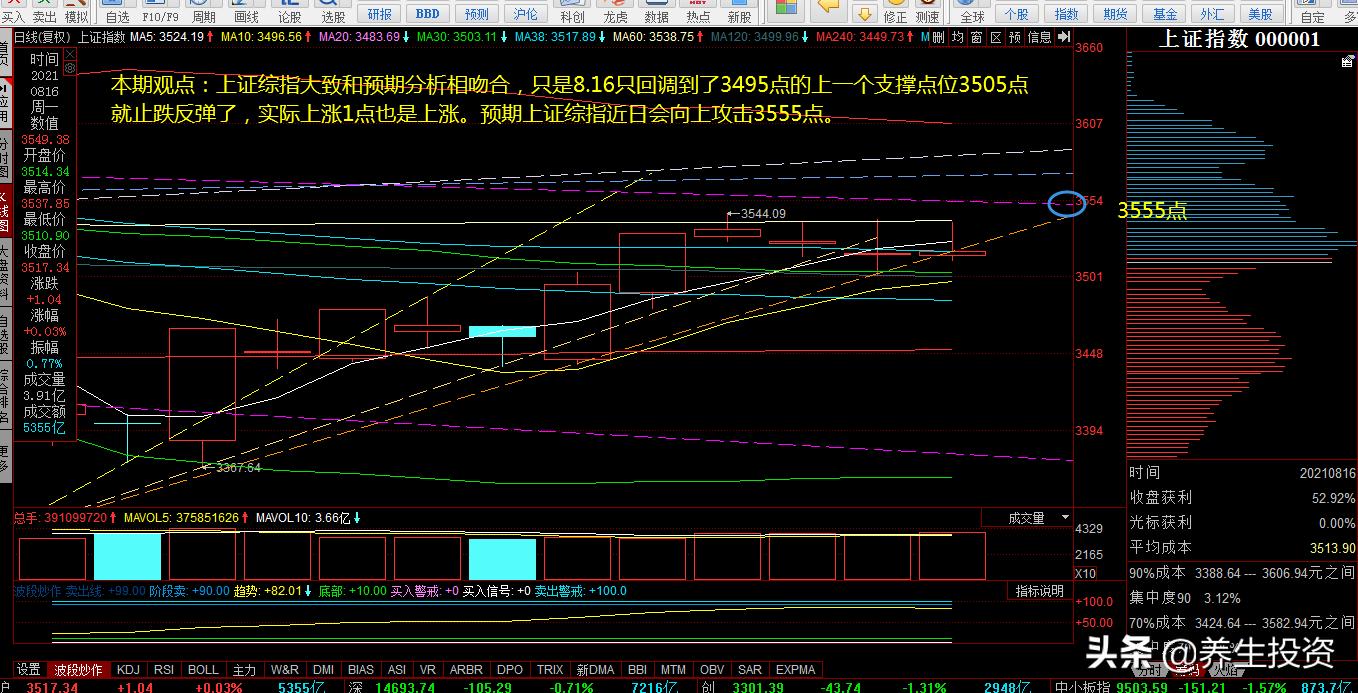
Task: Click the BBD button in toolbar
Action: (x=427, y=13)
